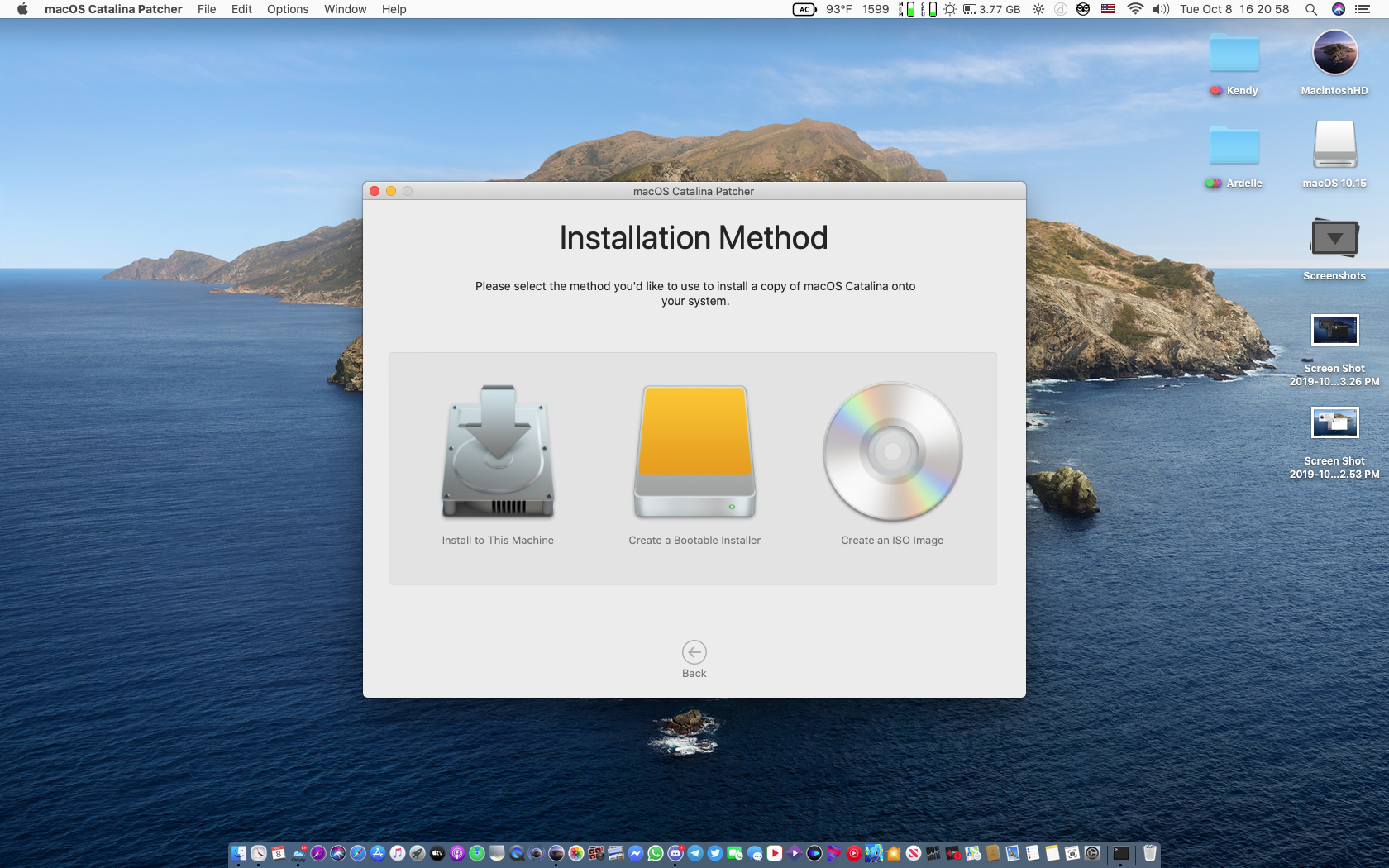
Task: Open the volume control in menu bar
Action: [1161, 9]
